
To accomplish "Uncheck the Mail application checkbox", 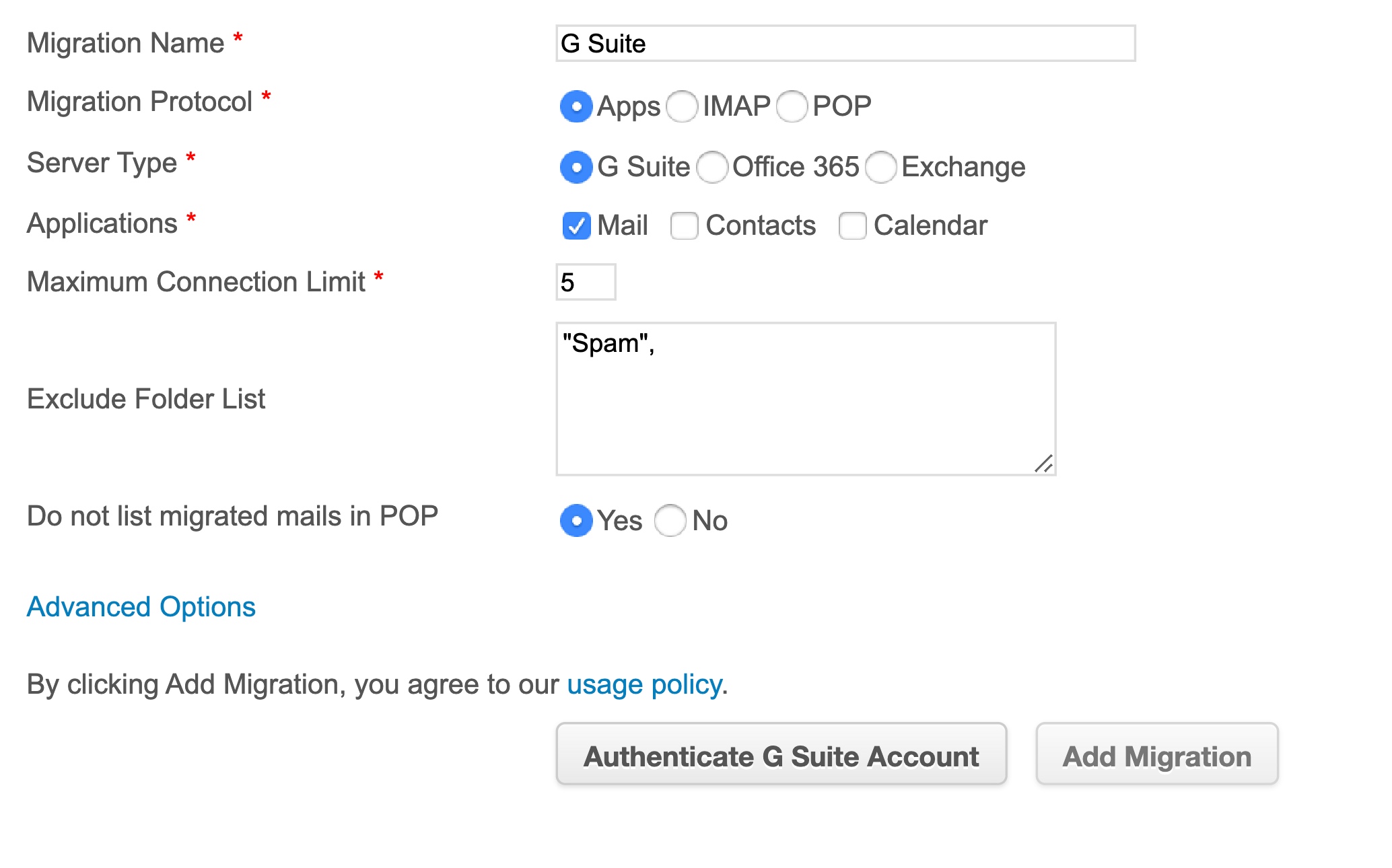I will (576, 225).
